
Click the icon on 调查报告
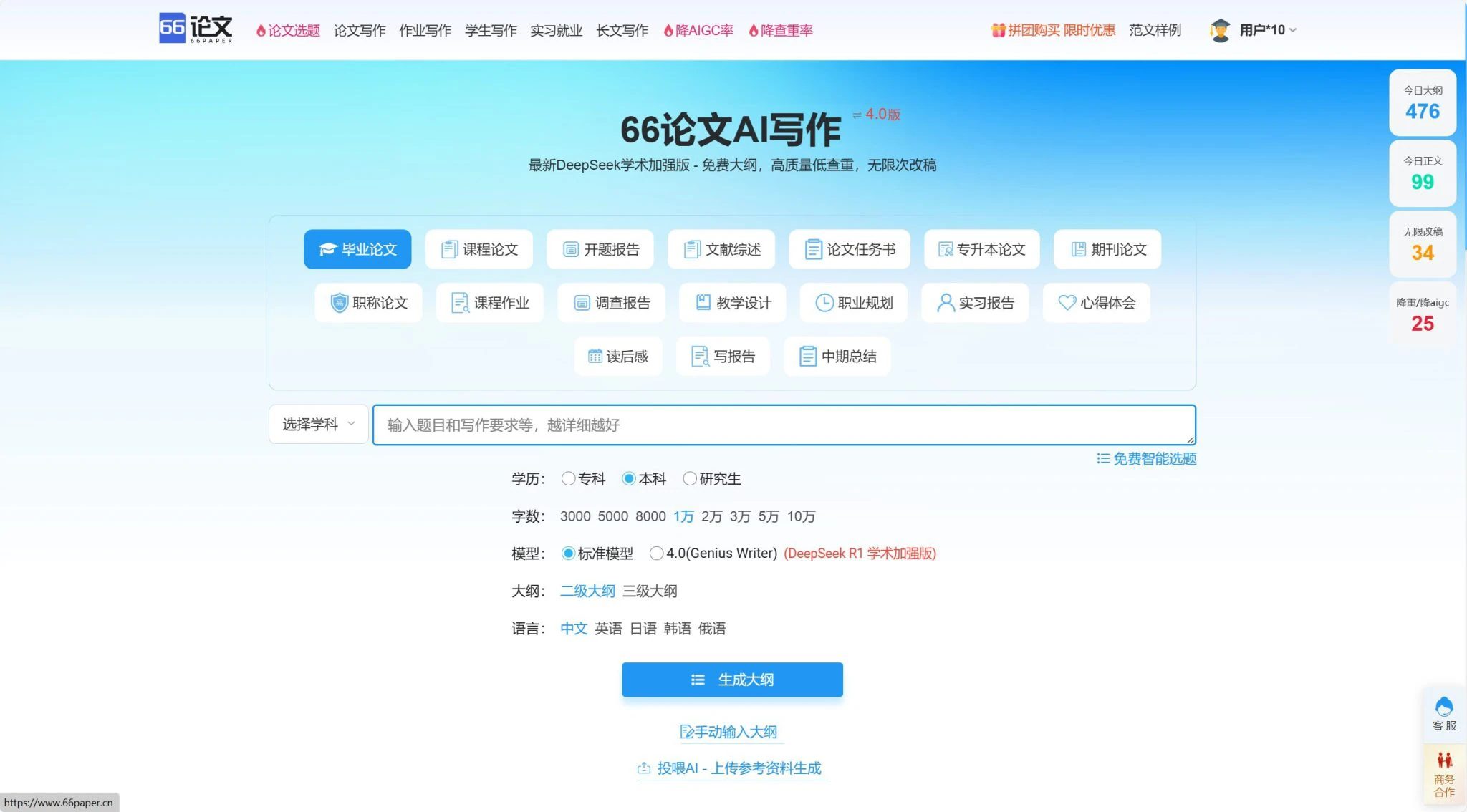pos(582,303)
